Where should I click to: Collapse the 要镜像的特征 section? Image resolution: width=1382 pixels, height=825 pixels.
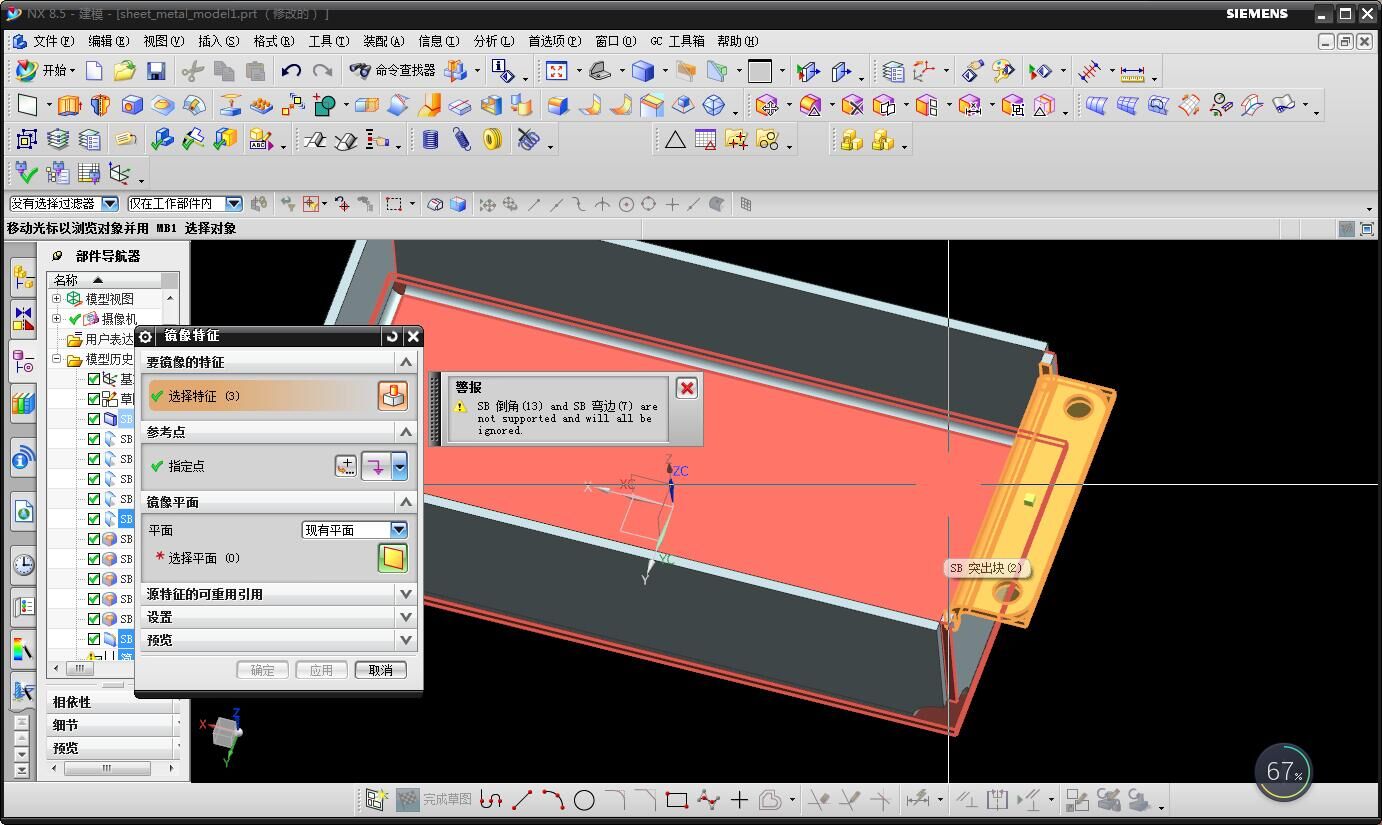coord(406,362)
